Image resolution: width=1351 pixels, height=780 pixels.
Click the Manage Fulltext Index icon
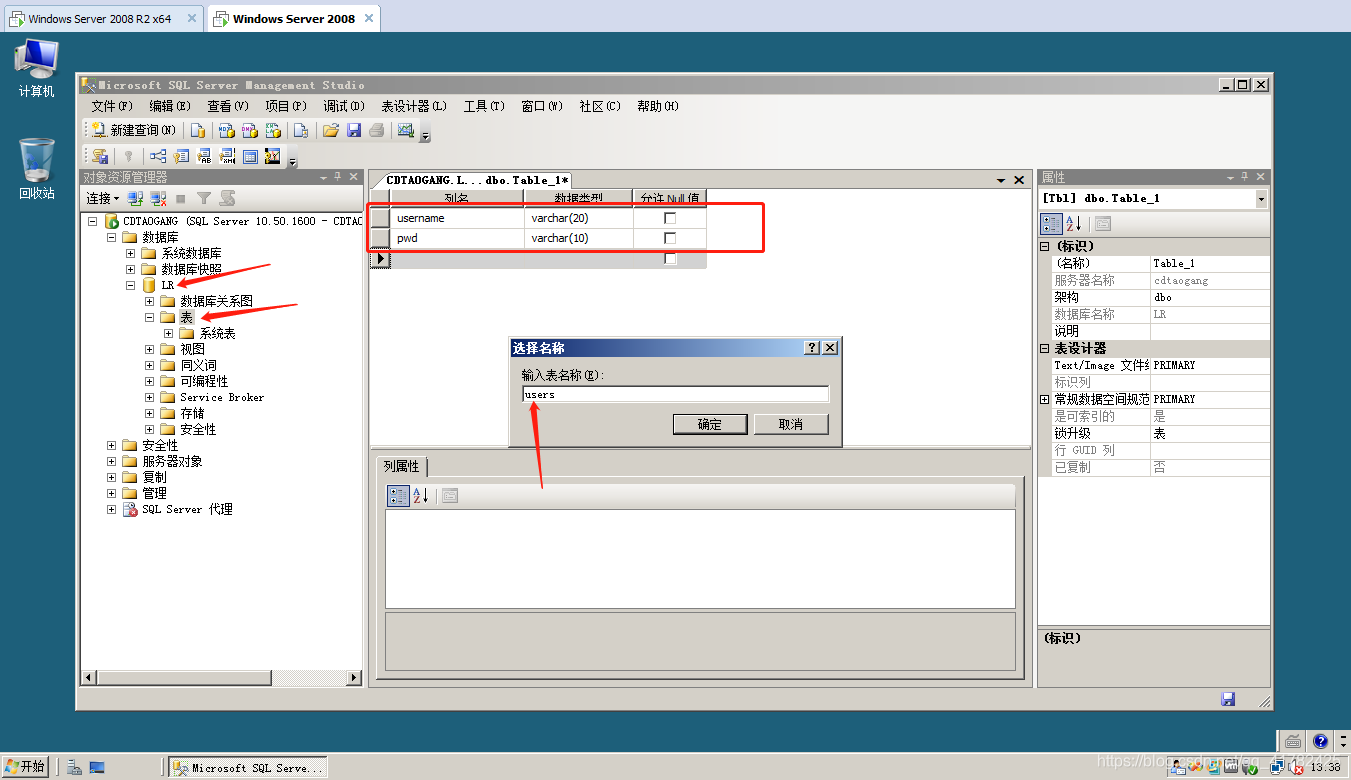point(204,156)
